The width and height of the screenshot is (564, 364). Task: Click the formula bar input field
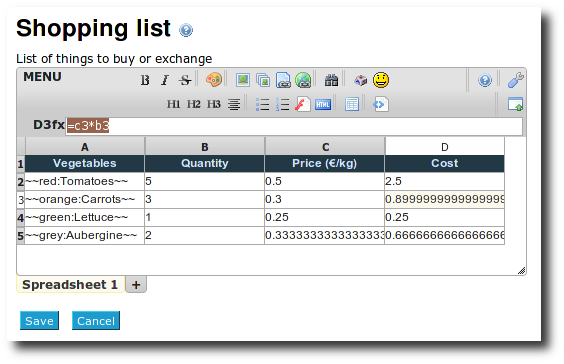tap(294, 126)
